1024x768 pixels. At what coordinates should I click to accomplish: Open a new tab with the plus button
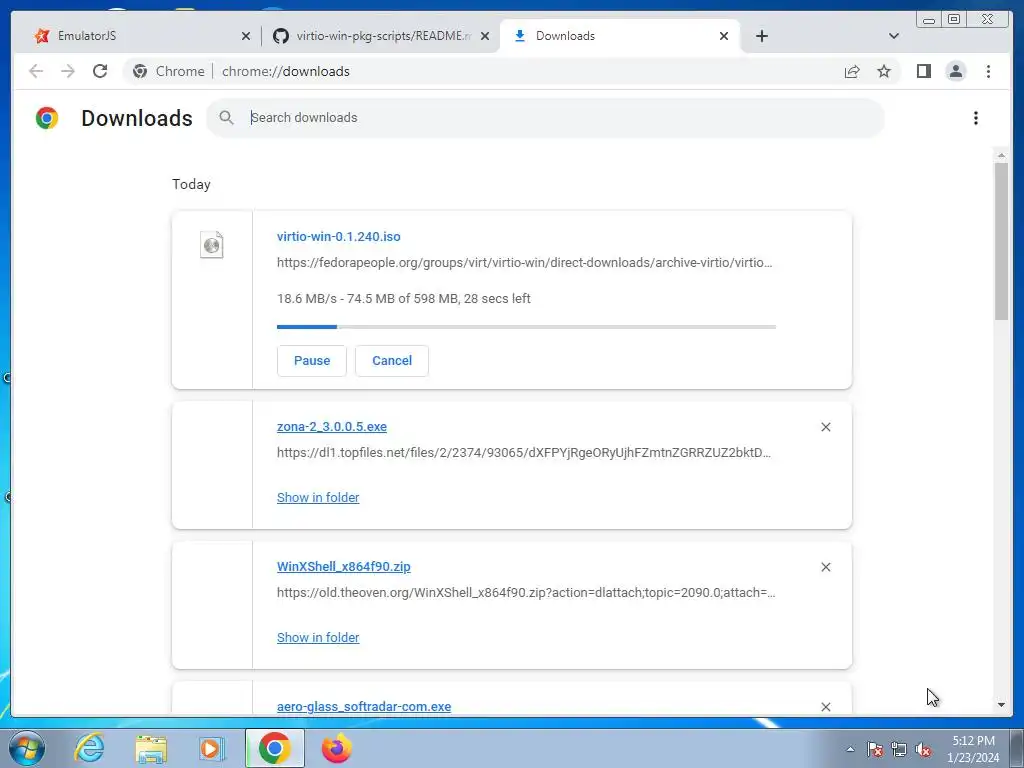click(x=761, y=36)
